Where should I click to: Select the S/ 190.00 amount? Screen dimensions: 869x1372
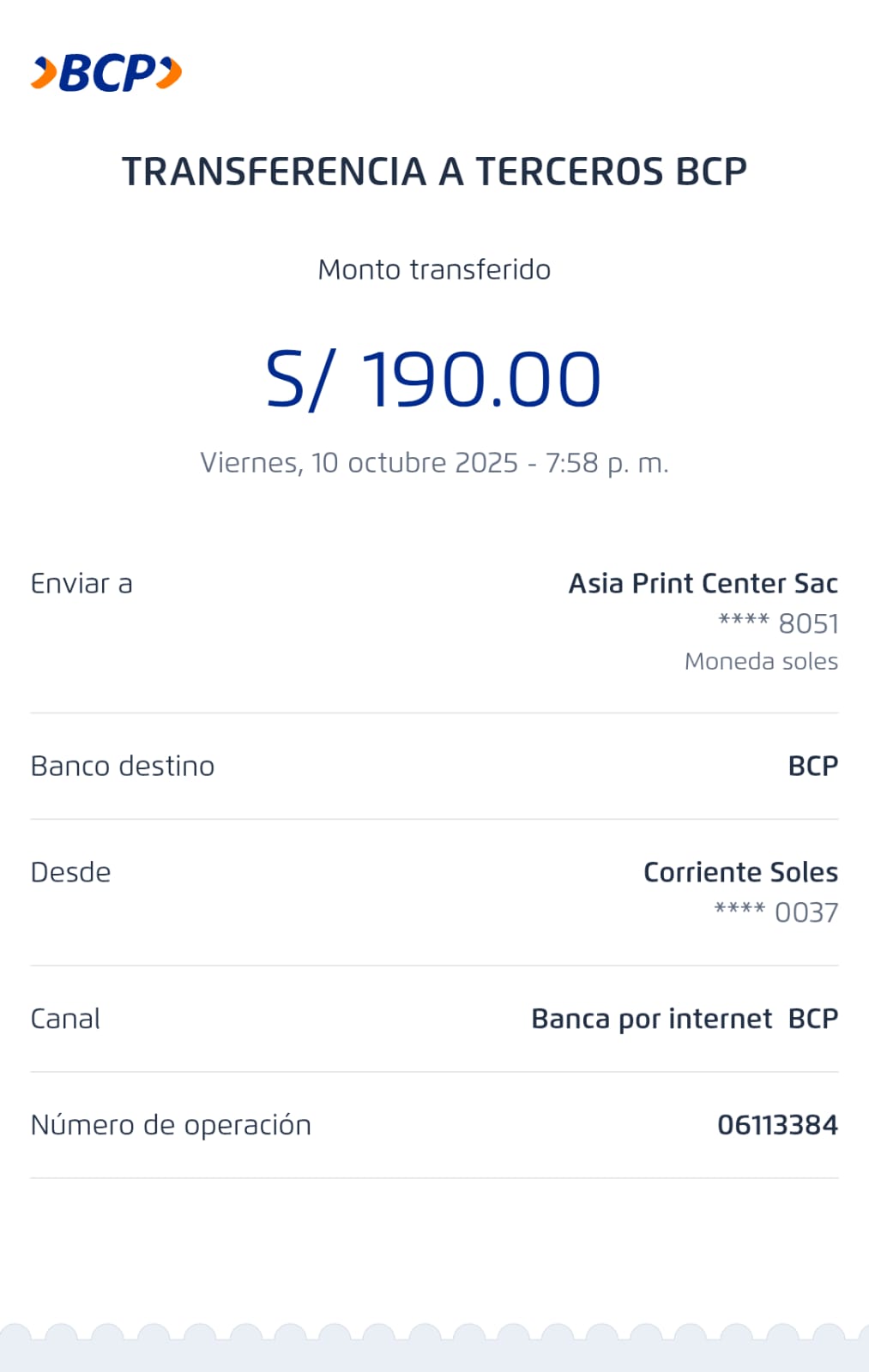(x=433, y=379)
